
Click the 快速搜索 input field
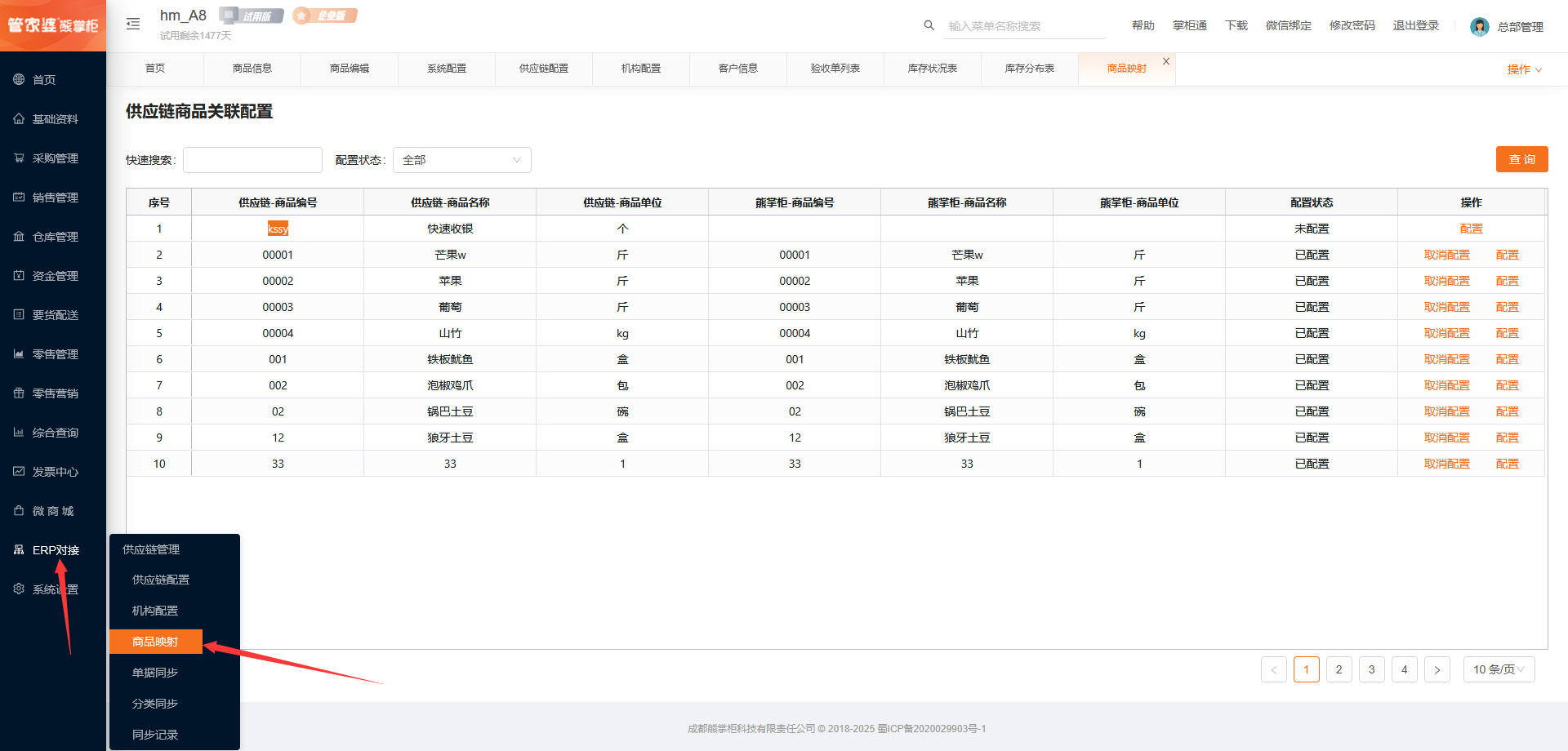pyautogui.click(x=252, y=160)
